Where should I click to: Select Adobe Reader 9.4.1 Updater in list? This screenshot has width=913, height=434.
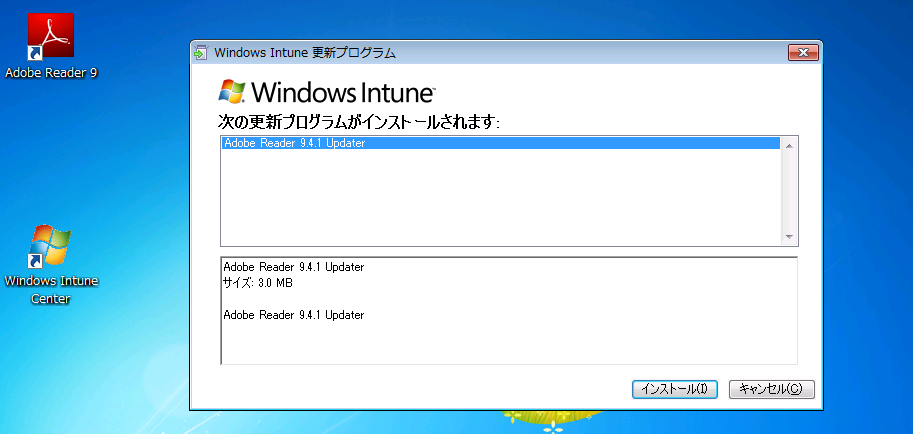501,143
